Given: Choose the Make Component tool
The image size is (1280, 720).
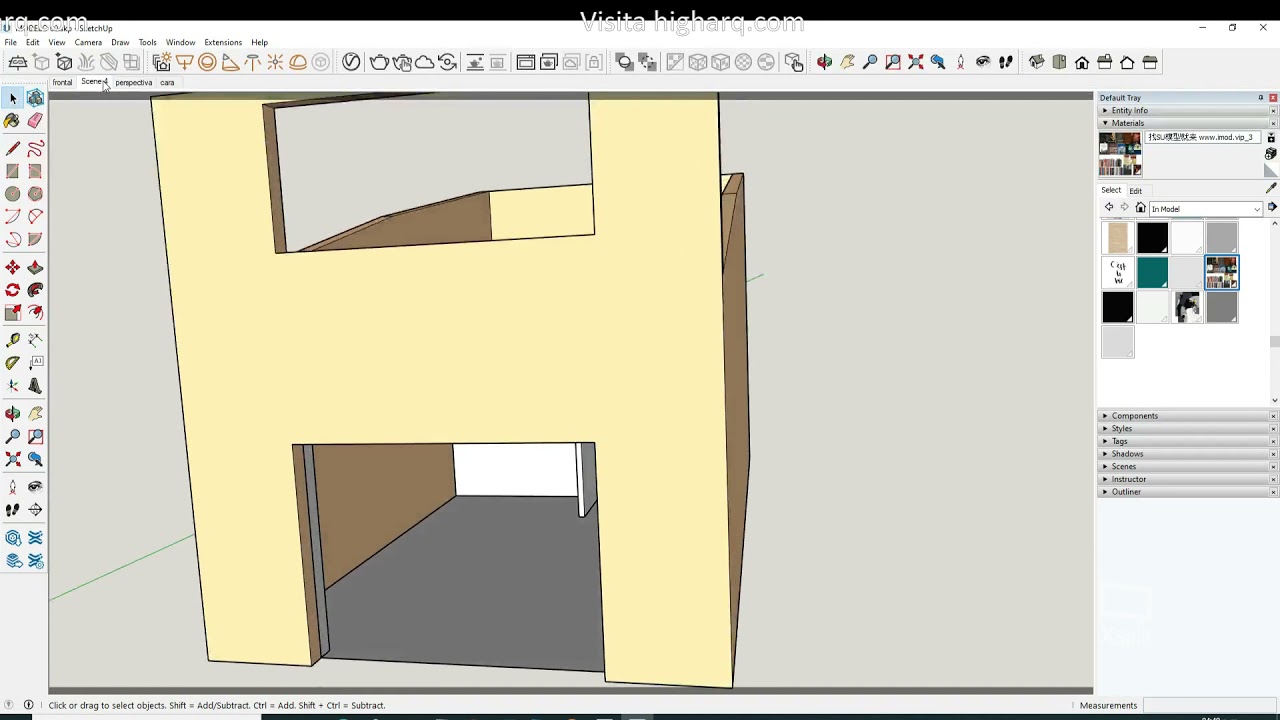Looking at the screenshot, I should (35, 98).
